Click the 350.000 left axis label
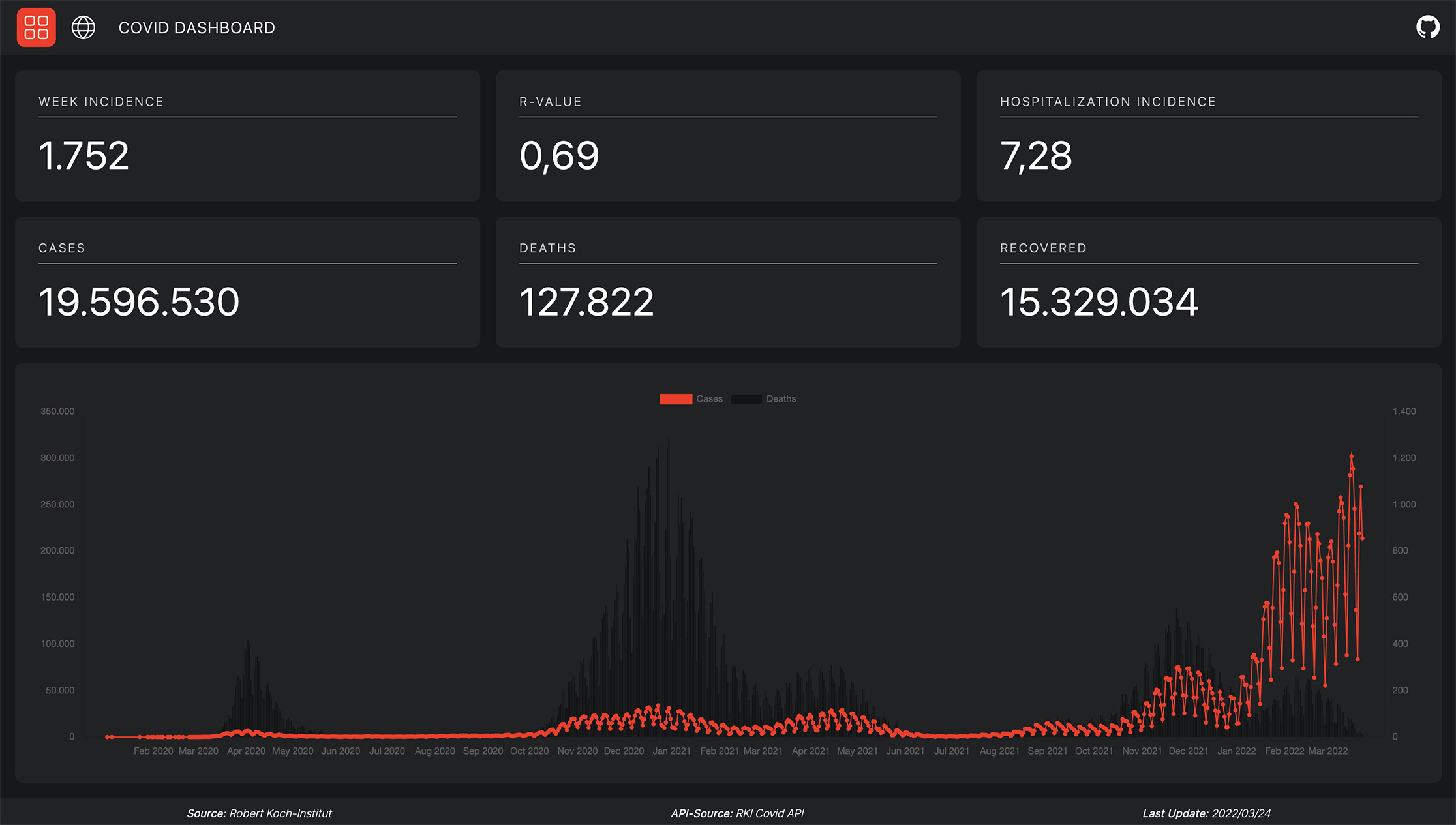 pyautogui.click(x=57, y=412)
